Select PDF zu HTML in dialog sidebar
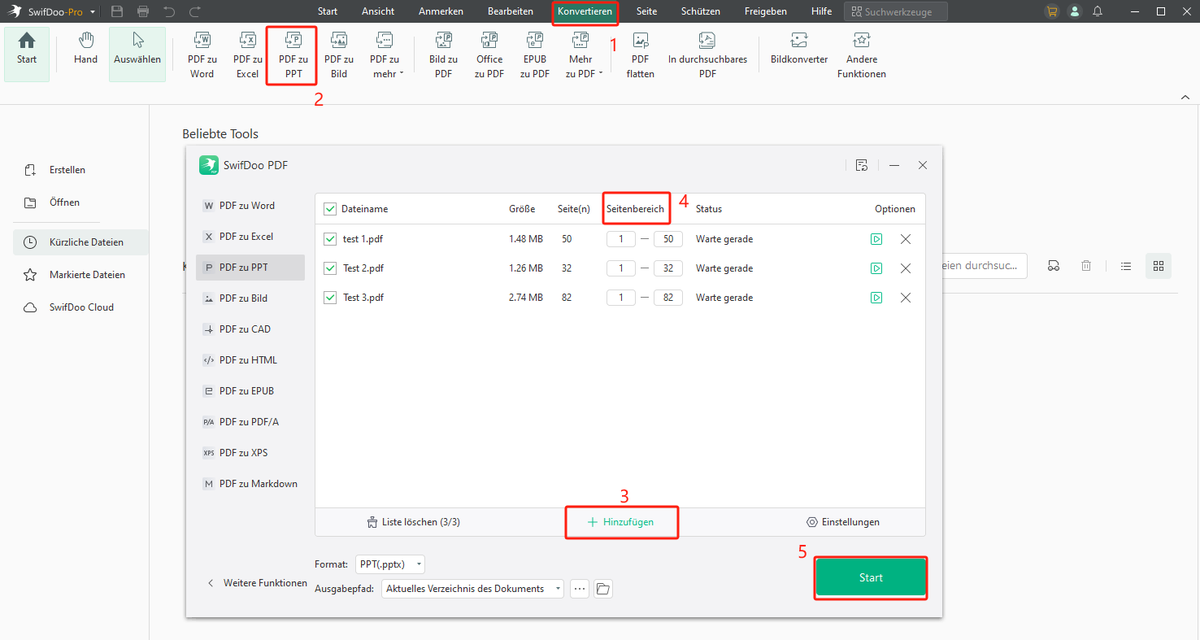The image size is (1200, 640). 250,360
